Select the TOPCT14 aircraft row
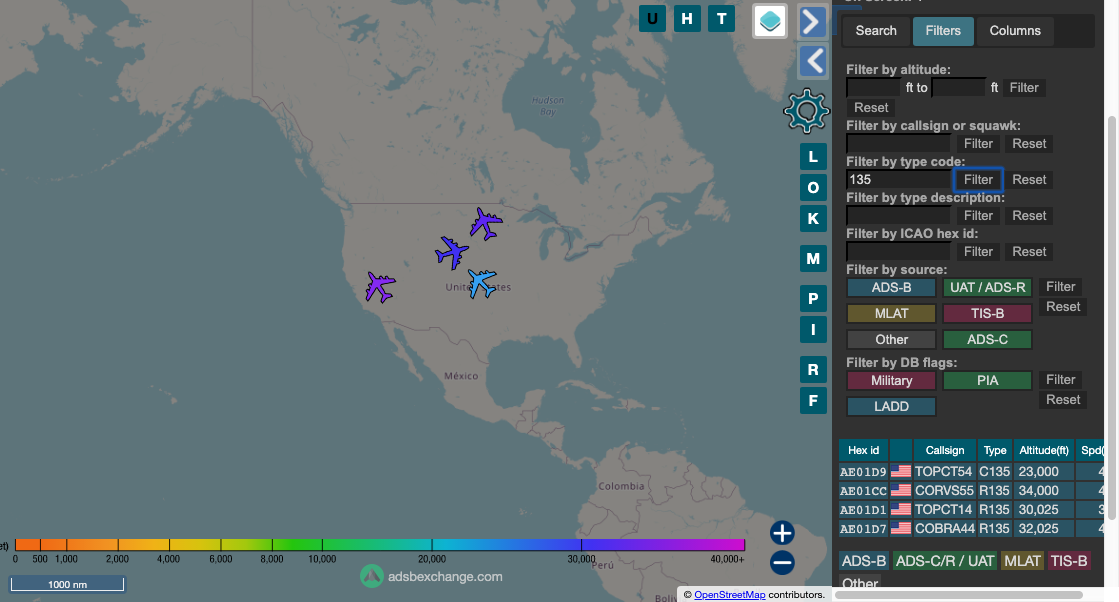 [971, 509]
